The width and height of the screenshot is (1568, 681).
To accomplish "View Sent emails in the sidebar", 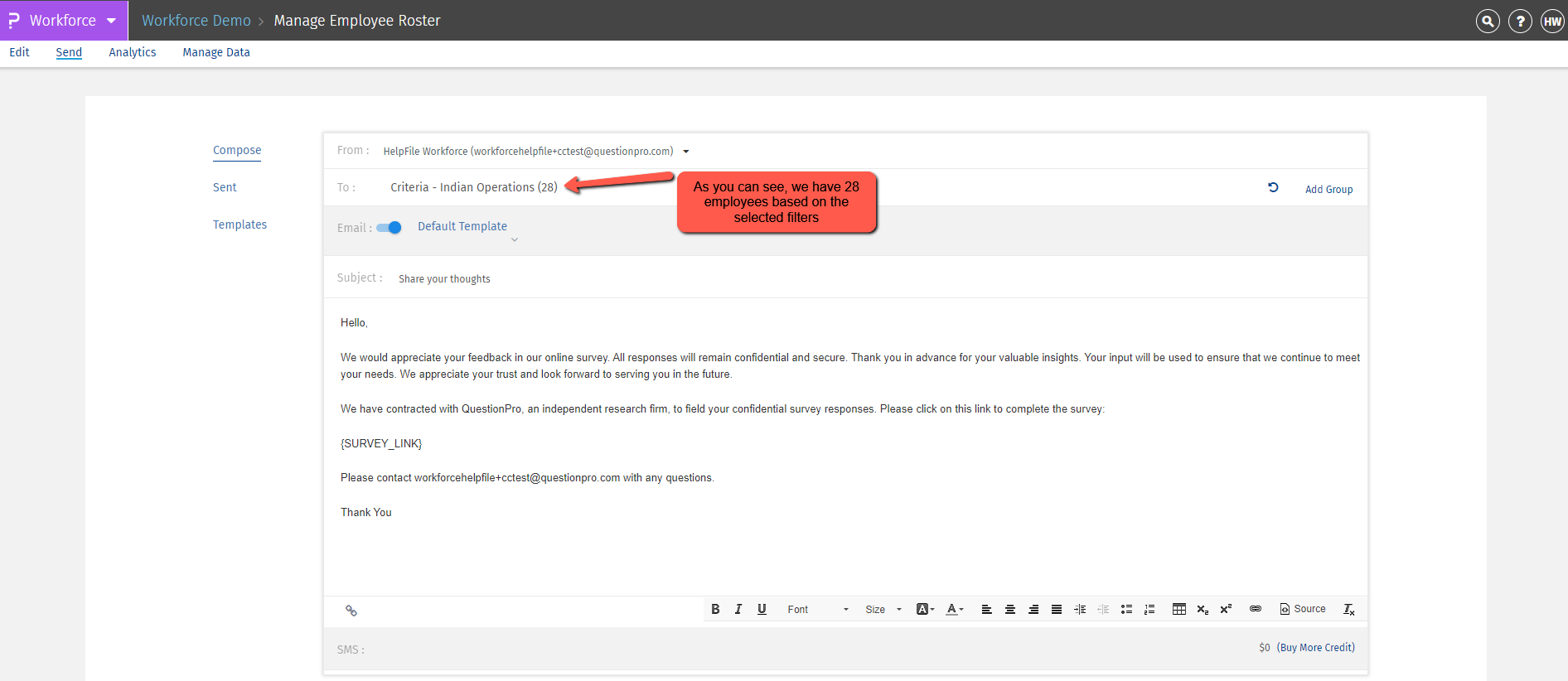I will [x=225, y=187].
